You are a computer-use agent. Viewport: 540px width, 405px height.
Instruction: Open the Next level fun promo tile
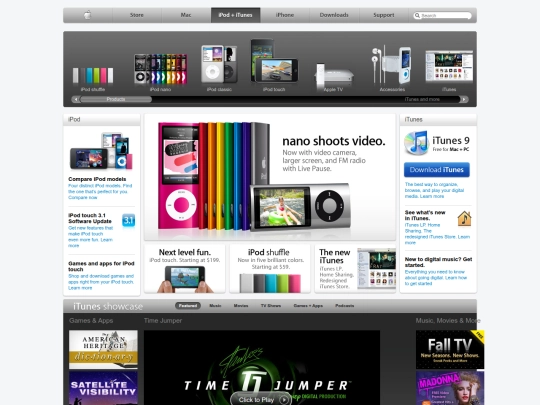pyautogui.click(x=185, y=269)
